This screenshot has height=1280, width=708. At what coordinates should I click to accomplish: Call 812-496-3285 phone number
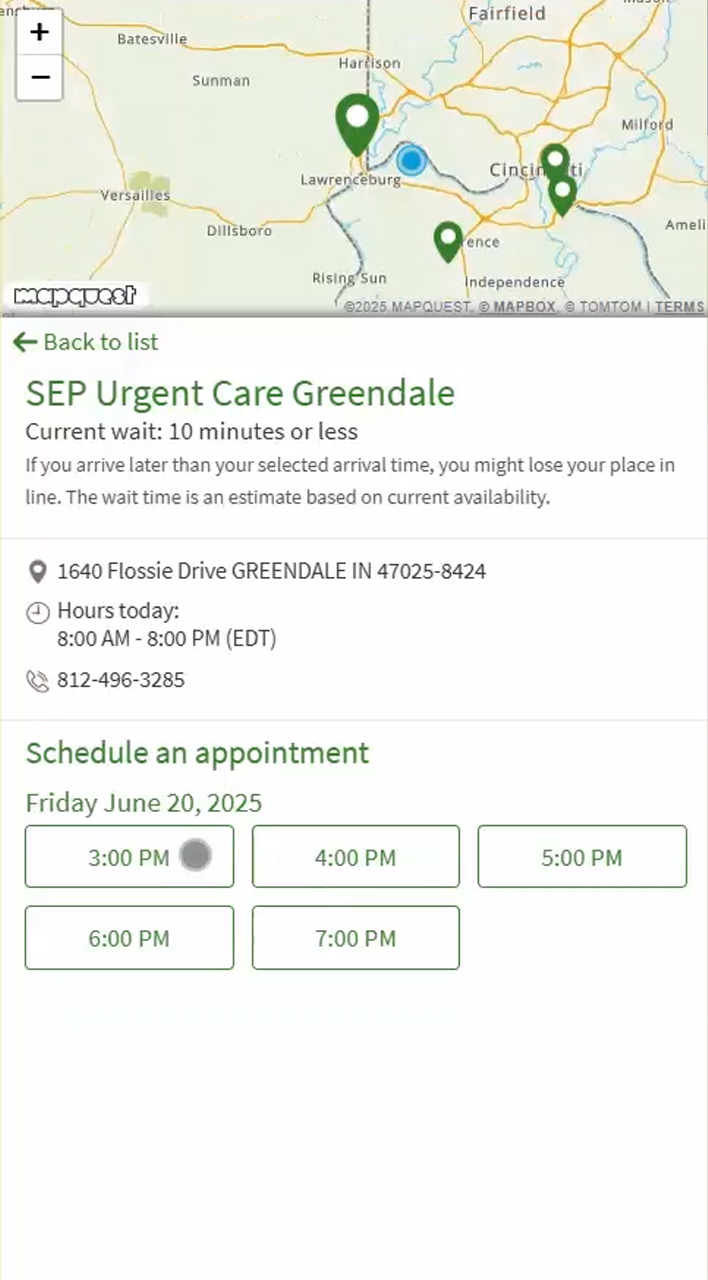coord(121,681)
